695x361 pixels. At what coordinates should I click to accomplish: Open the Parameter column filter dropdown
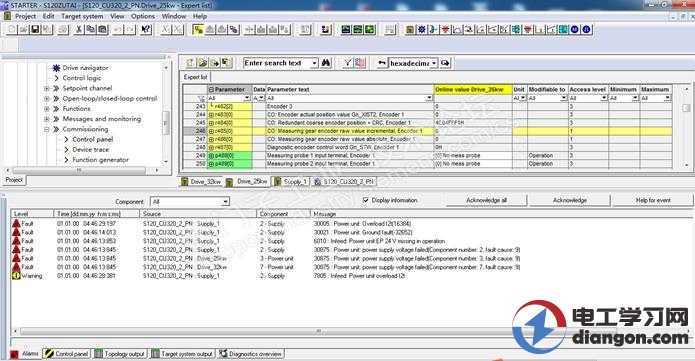247,98
